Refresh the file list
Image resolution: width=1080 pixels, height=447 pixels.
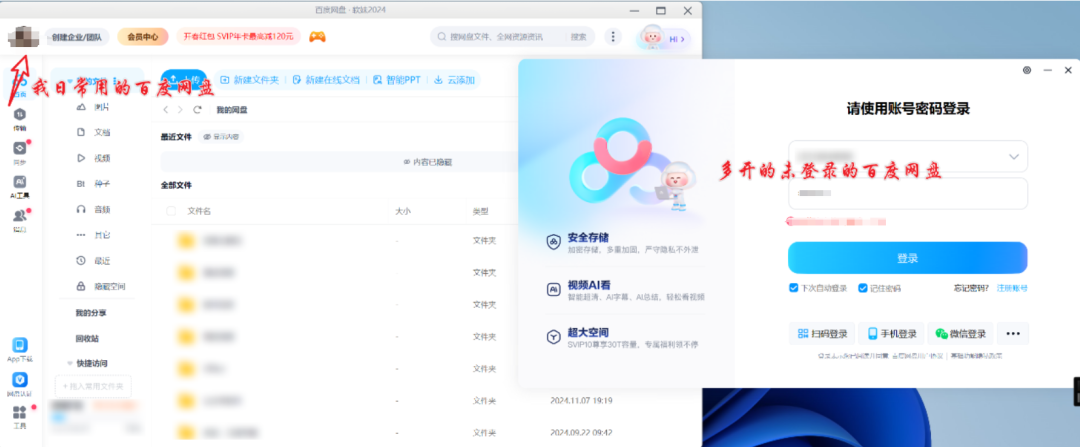[198, 110]
